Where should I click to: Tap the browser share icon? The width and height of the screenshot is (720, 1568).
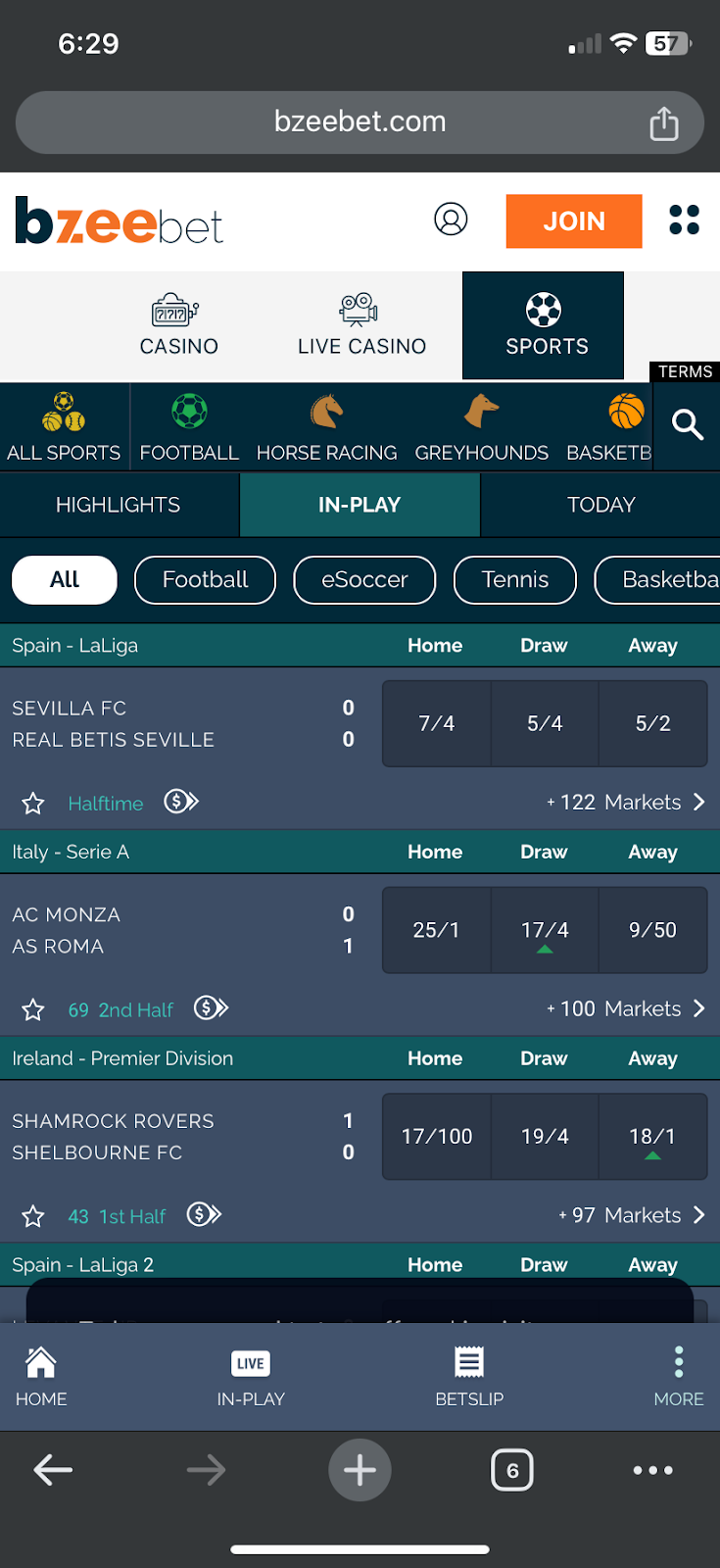[x=663, y=123]
